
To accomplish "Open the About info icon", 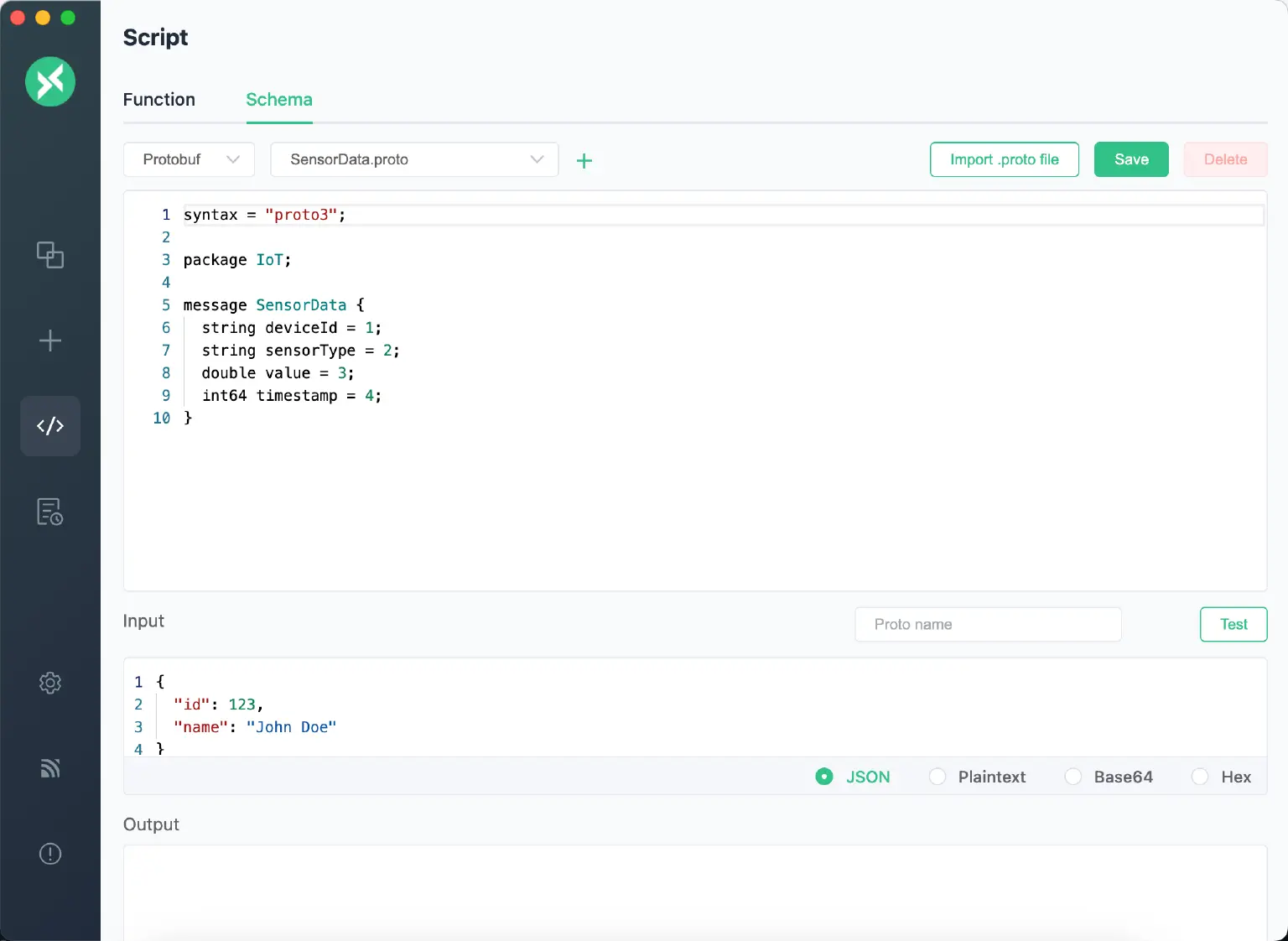I will (50, 854).
